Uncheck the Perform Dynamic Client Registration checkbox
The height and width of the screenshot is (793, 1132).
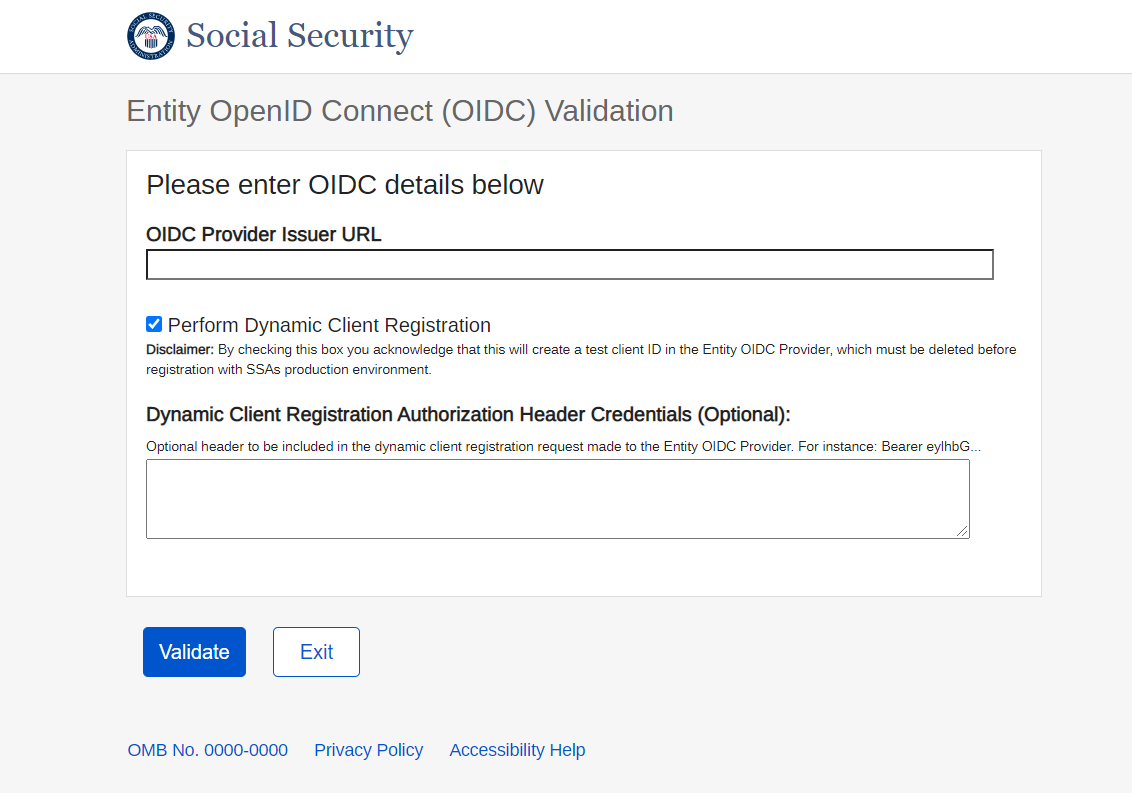(x=154, y=324)
